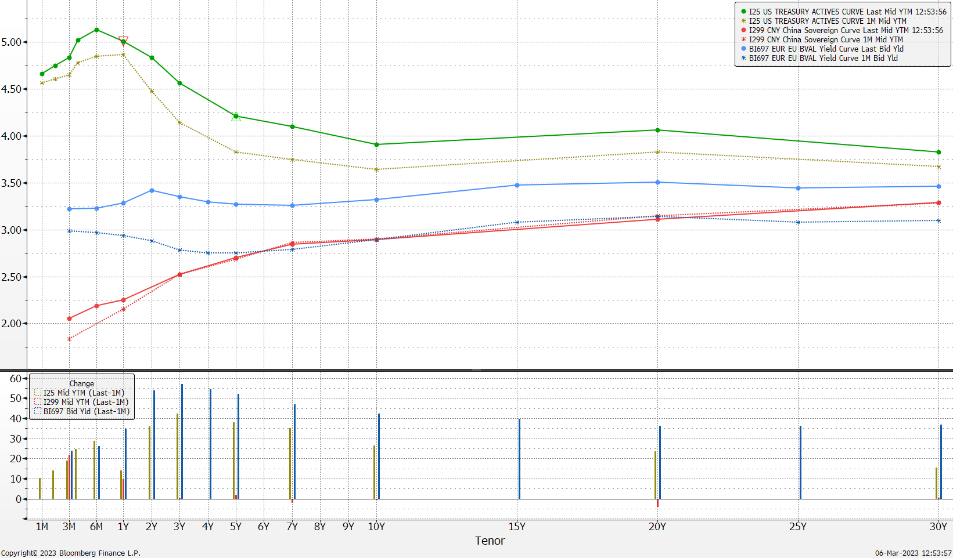Click the 30 label on the change axis

17,438
